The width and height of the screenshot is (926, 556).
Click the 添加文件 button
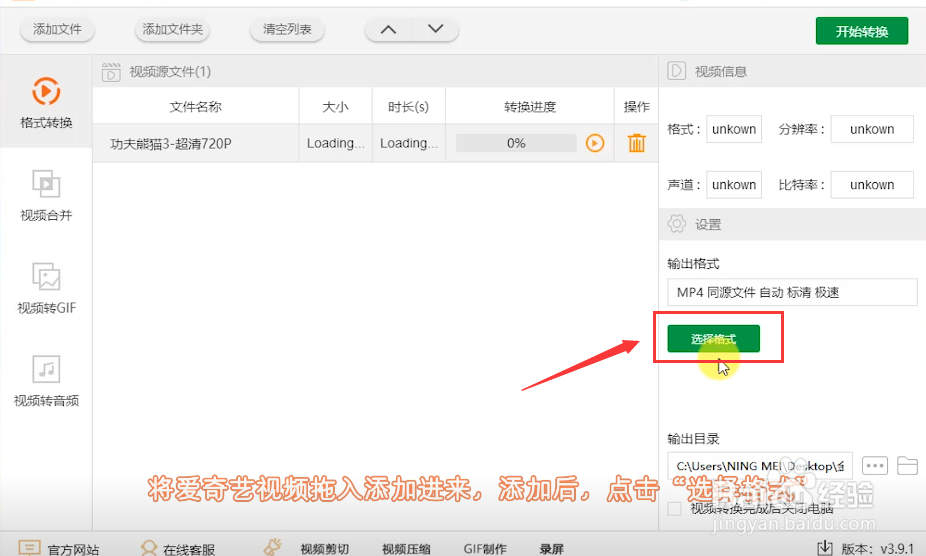(x=57, y=30)
